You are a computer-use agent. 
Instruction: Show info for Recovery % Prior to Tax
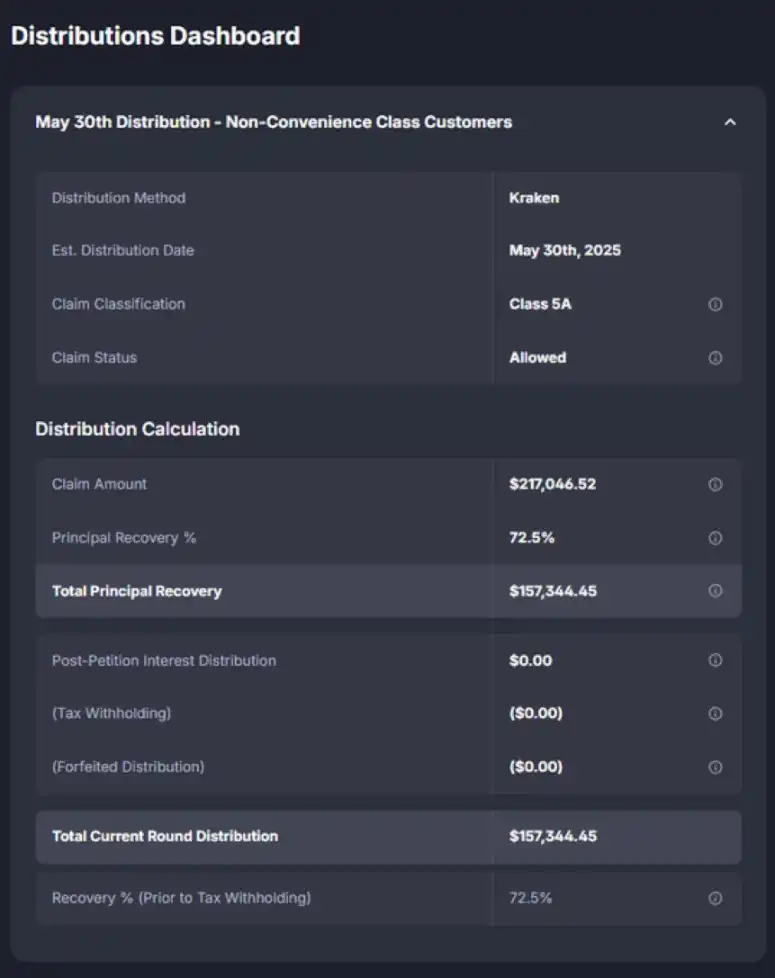coord(715,898)
